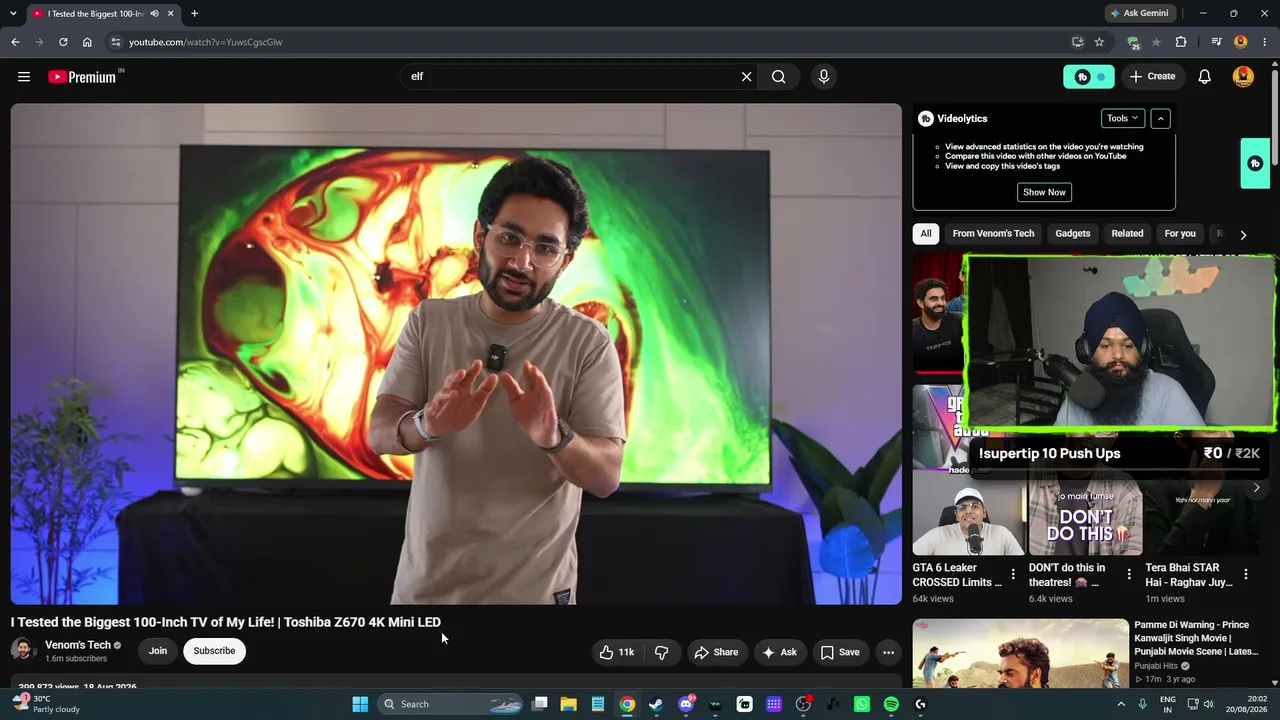Image resolution: width=1280 pixels, height=720 pixels.
Task: Like the video
Action: point(616,652)
